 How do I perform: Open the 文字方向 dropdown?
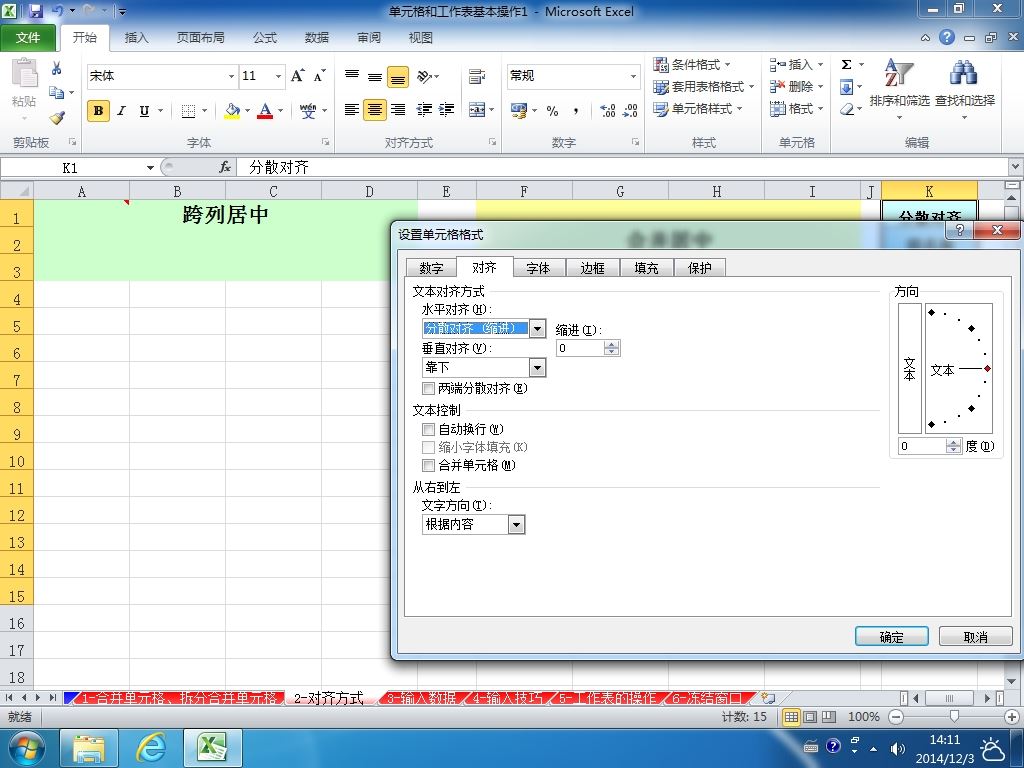click(516, 524)
